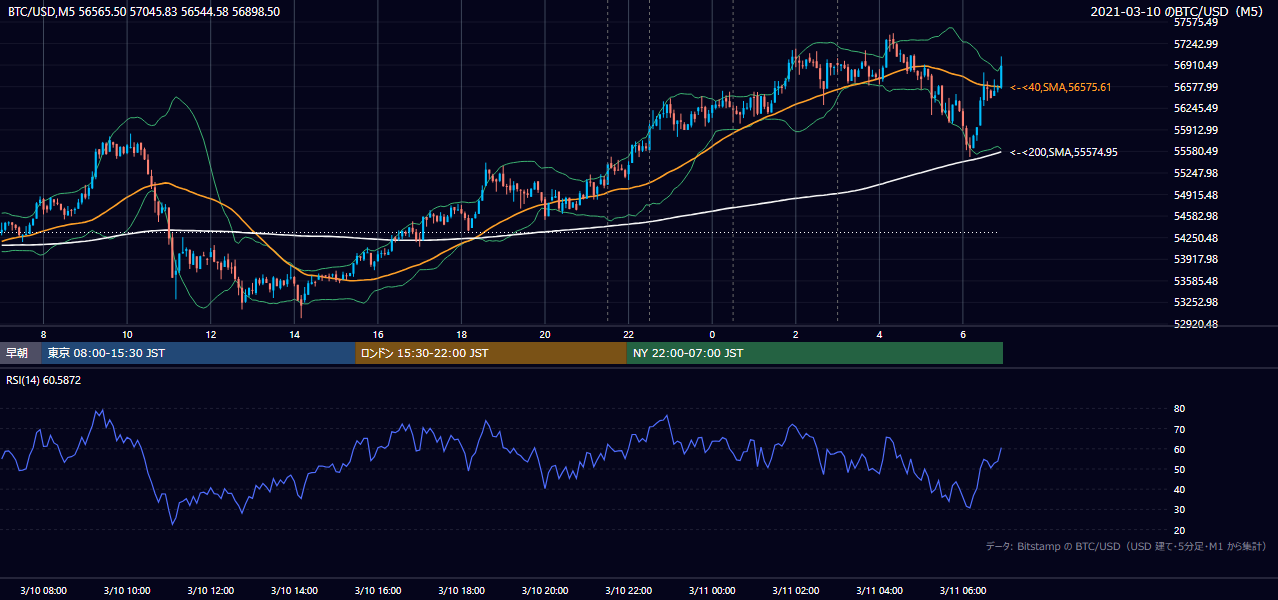Image resolution: width=1278 pixels, height=600 pixels.
Task: Click the RSI axis value 70
Action: pos(1179,429)
